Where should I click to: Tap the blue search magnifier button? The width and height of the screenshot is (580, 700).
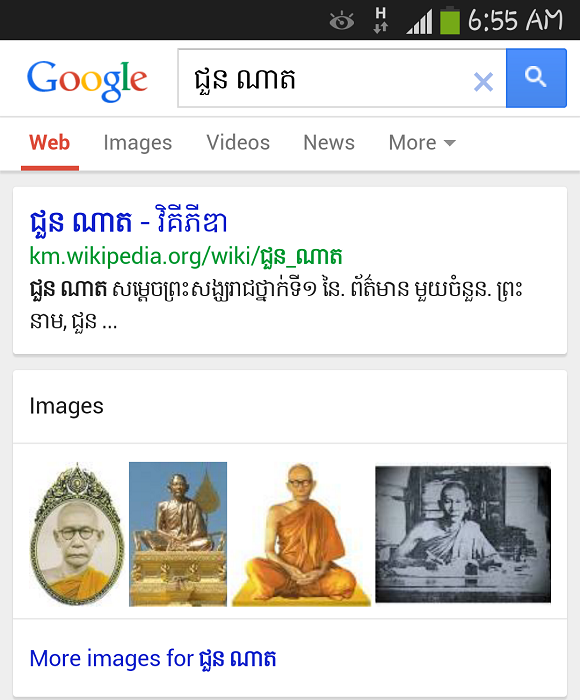pyautogui.click(x=536, y=78)
